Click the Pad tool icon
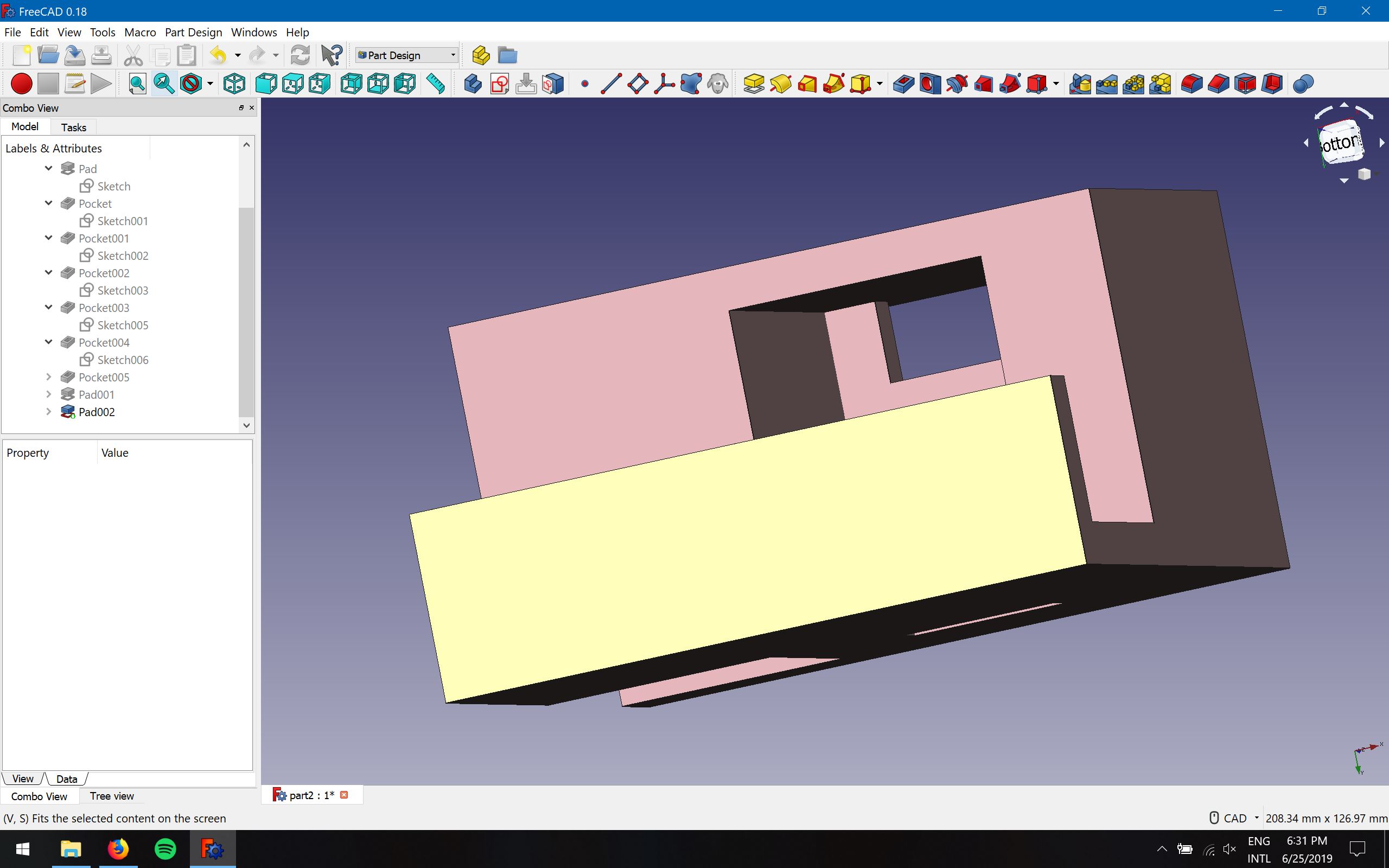 click(x=753, y=84)
